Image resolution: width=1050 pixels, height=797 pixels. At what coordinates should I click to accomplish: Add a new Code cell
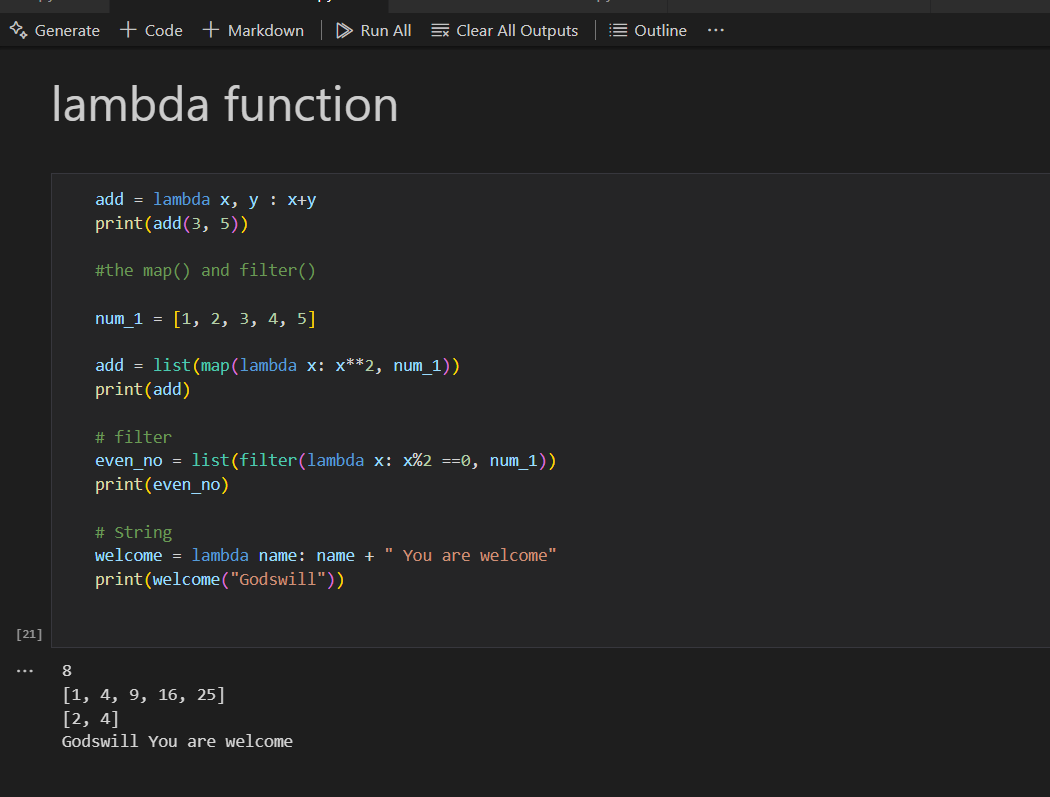pyautogui.click(x=151, y=30)
